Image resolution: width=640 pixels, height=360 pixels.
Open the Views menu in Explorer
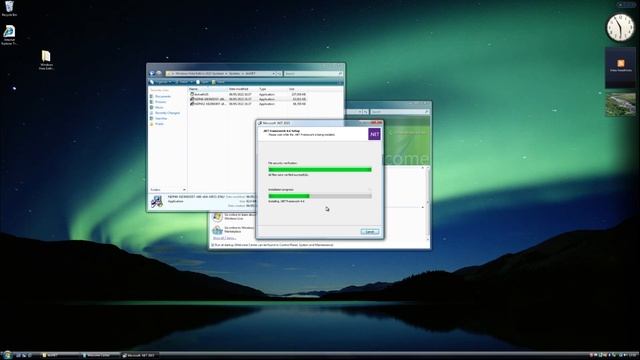(183, 82)
